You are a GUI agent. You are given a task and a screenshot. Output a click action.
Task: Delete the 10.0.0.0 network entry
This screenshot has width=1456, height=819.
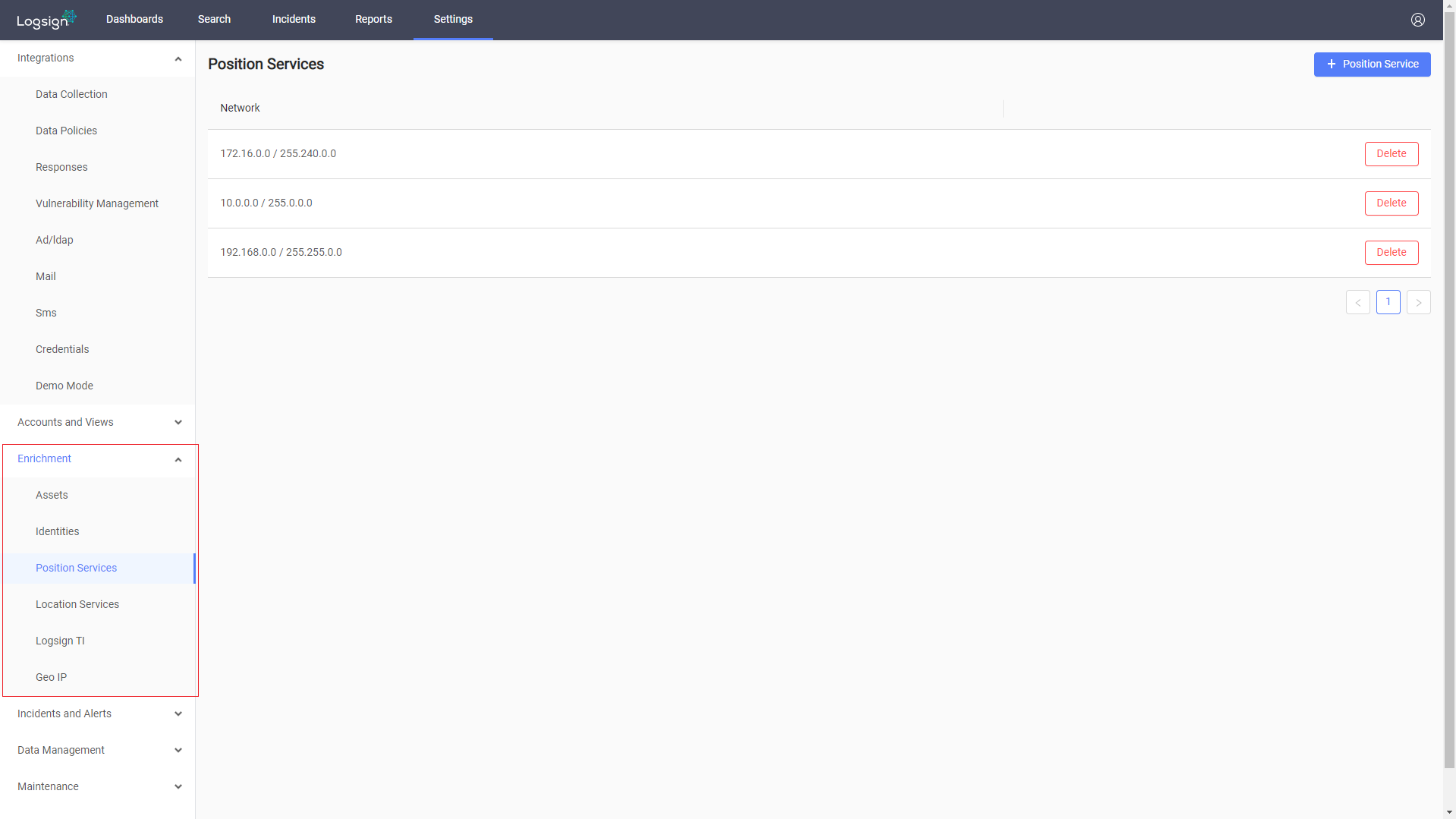(x=1391, y=203)
